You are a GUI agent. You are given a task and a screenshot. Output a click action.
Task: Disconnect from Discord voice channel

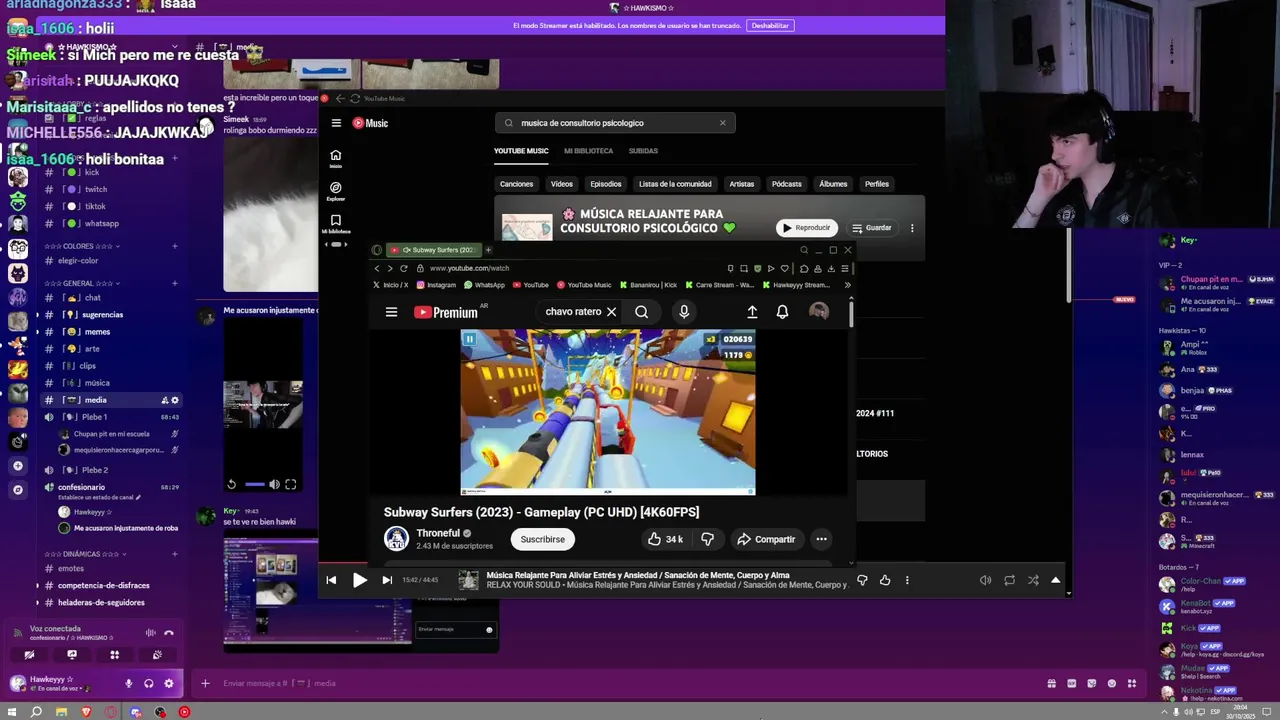tap(168, 632)
